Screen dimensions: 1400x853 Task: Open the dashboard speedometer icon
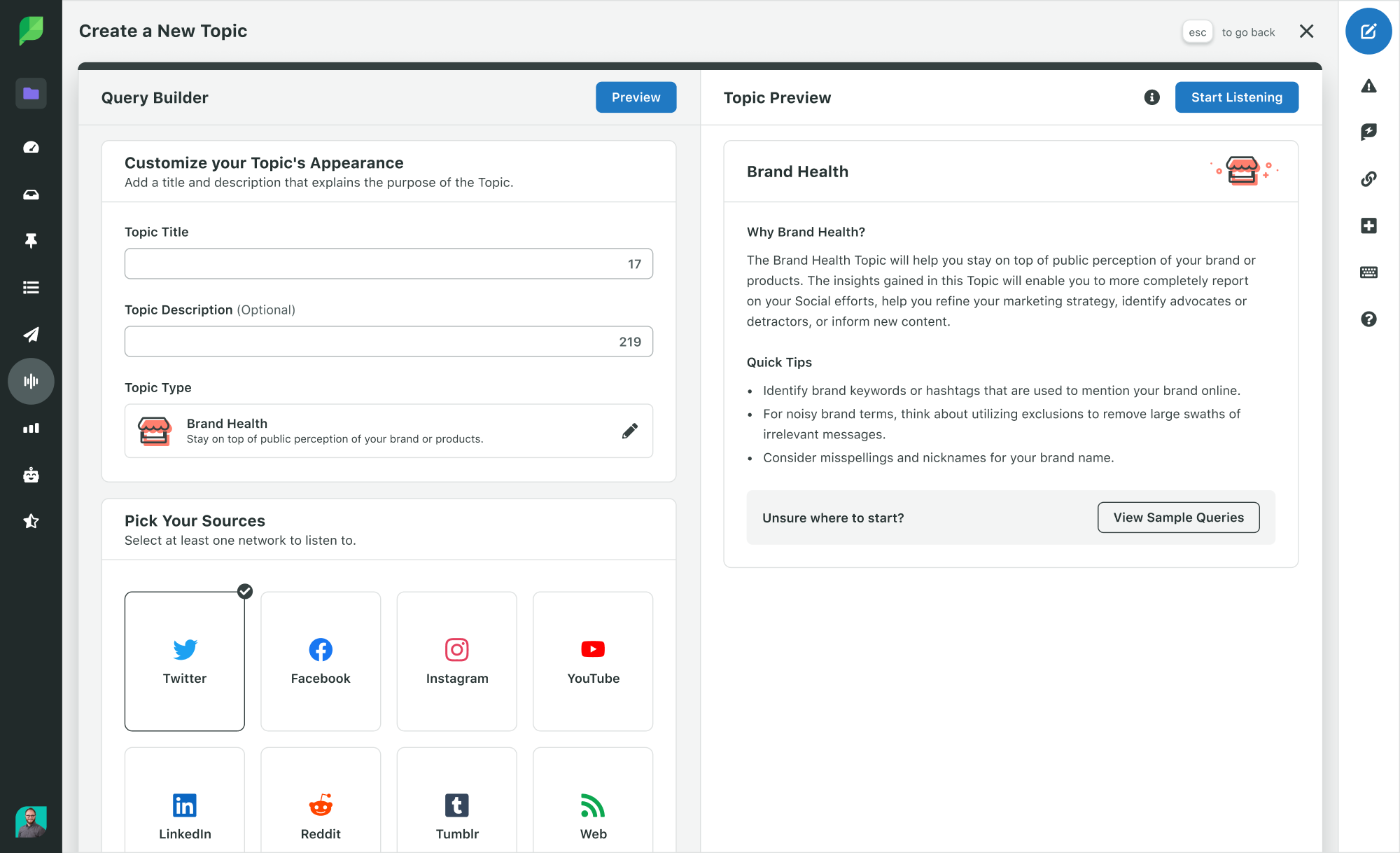click(x=31, y=147)
